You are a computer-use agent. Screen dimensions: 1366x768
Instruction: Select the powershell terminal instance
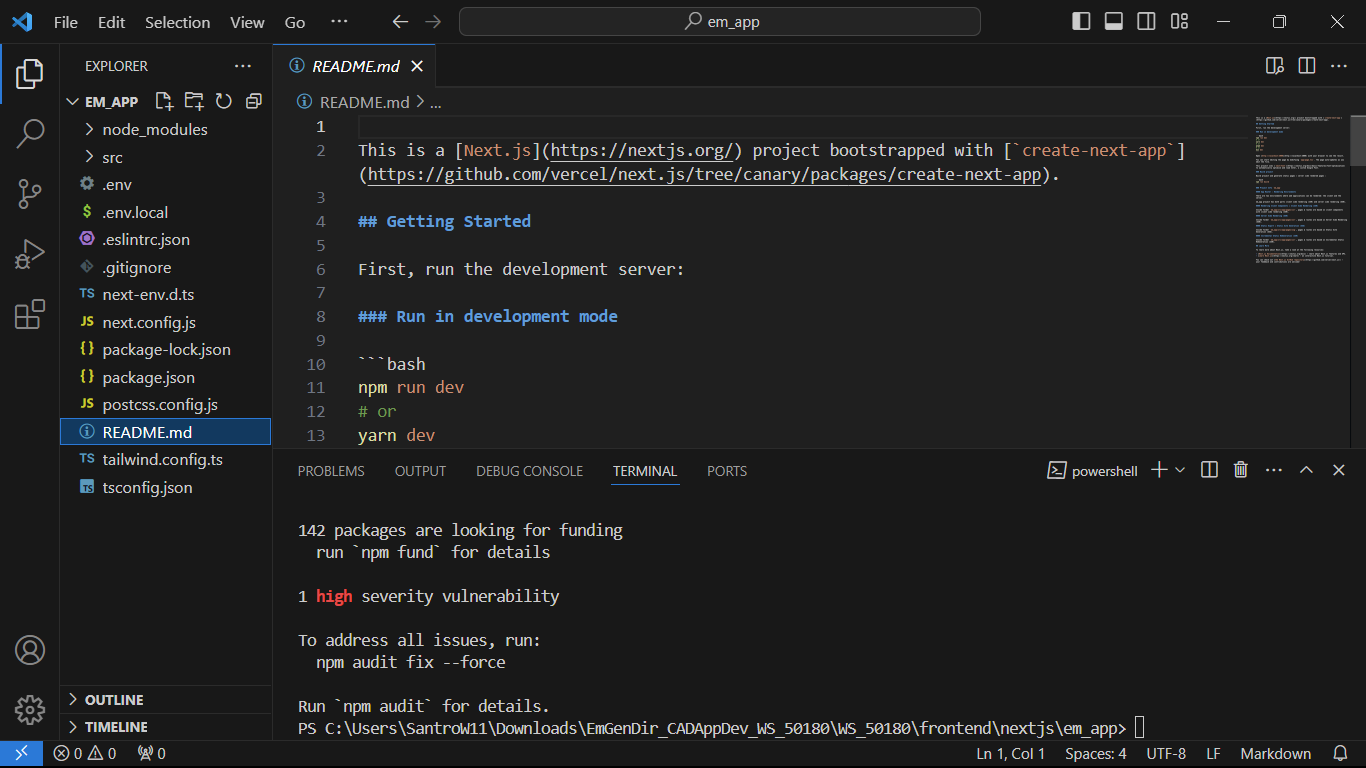[1092, 470]
